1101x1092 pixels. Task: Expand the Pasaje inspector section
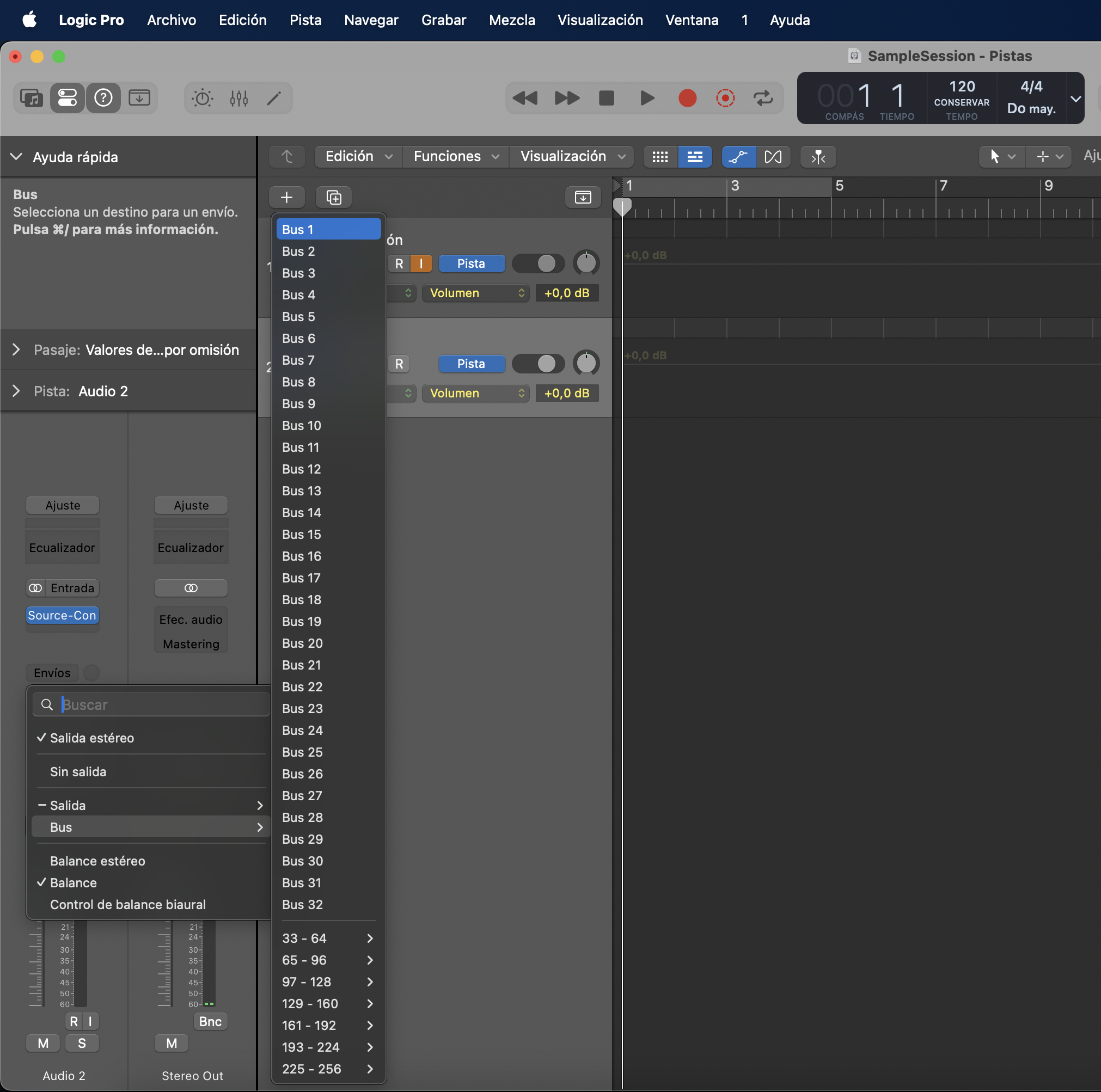pos(16,350)
